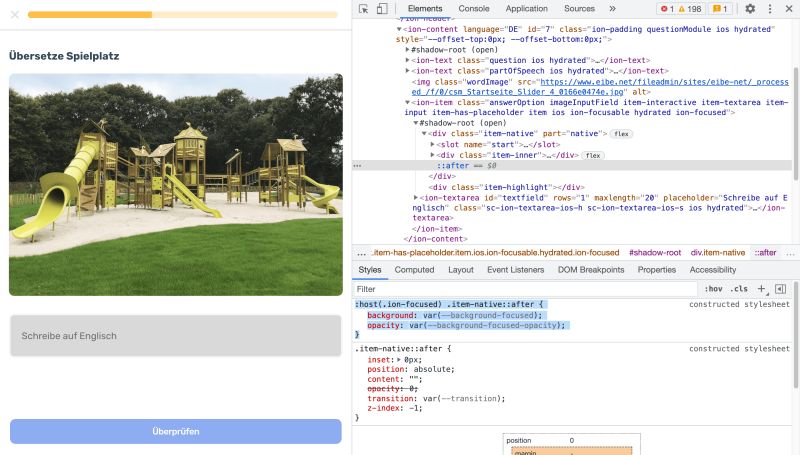Click the styles Filter input
Screen dimensions: 800x455
click(526, 289)
